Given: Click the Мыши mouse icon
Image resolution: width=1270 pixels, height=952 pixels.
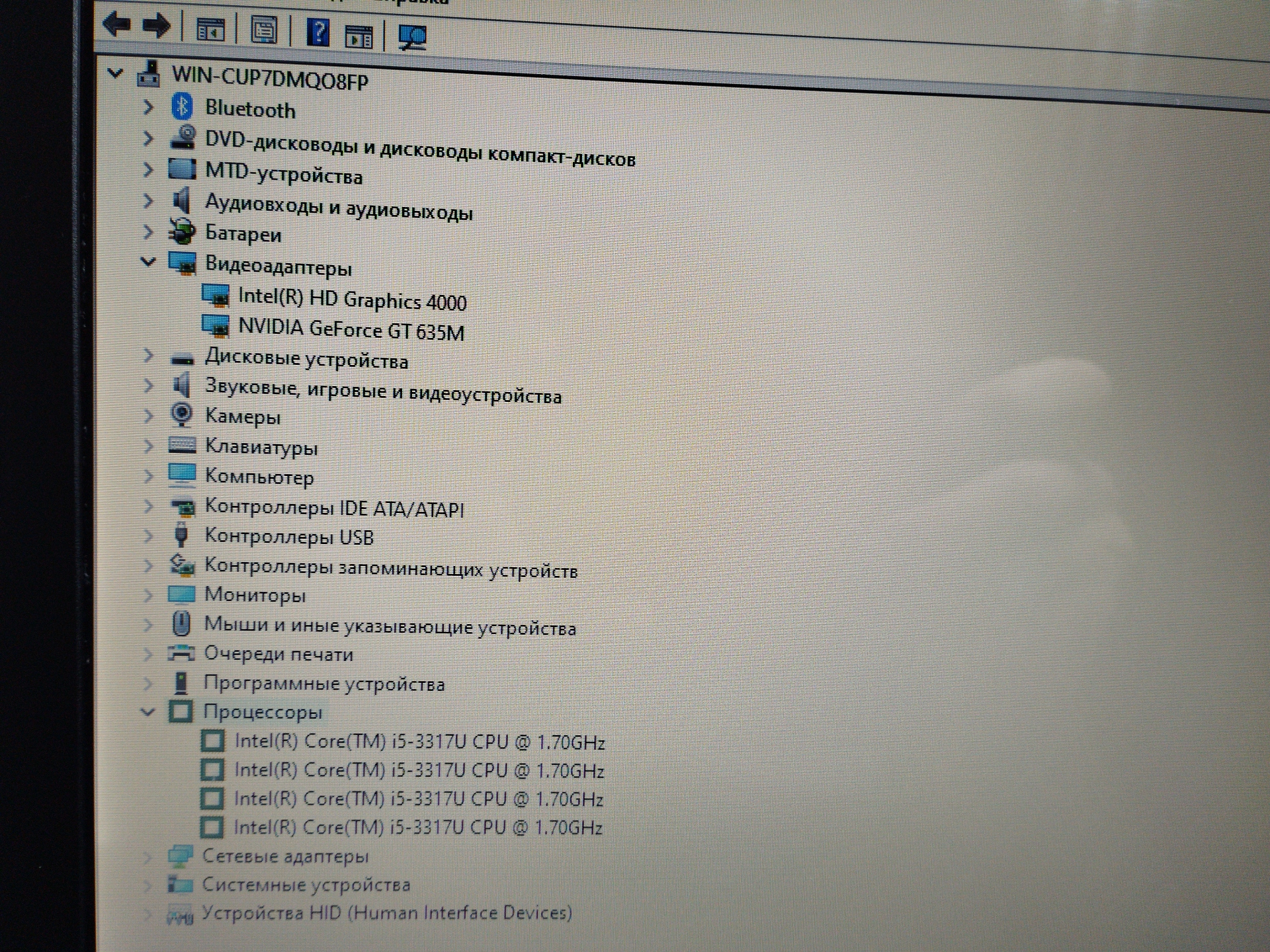Looking at the screenshot, I should 181,623.
